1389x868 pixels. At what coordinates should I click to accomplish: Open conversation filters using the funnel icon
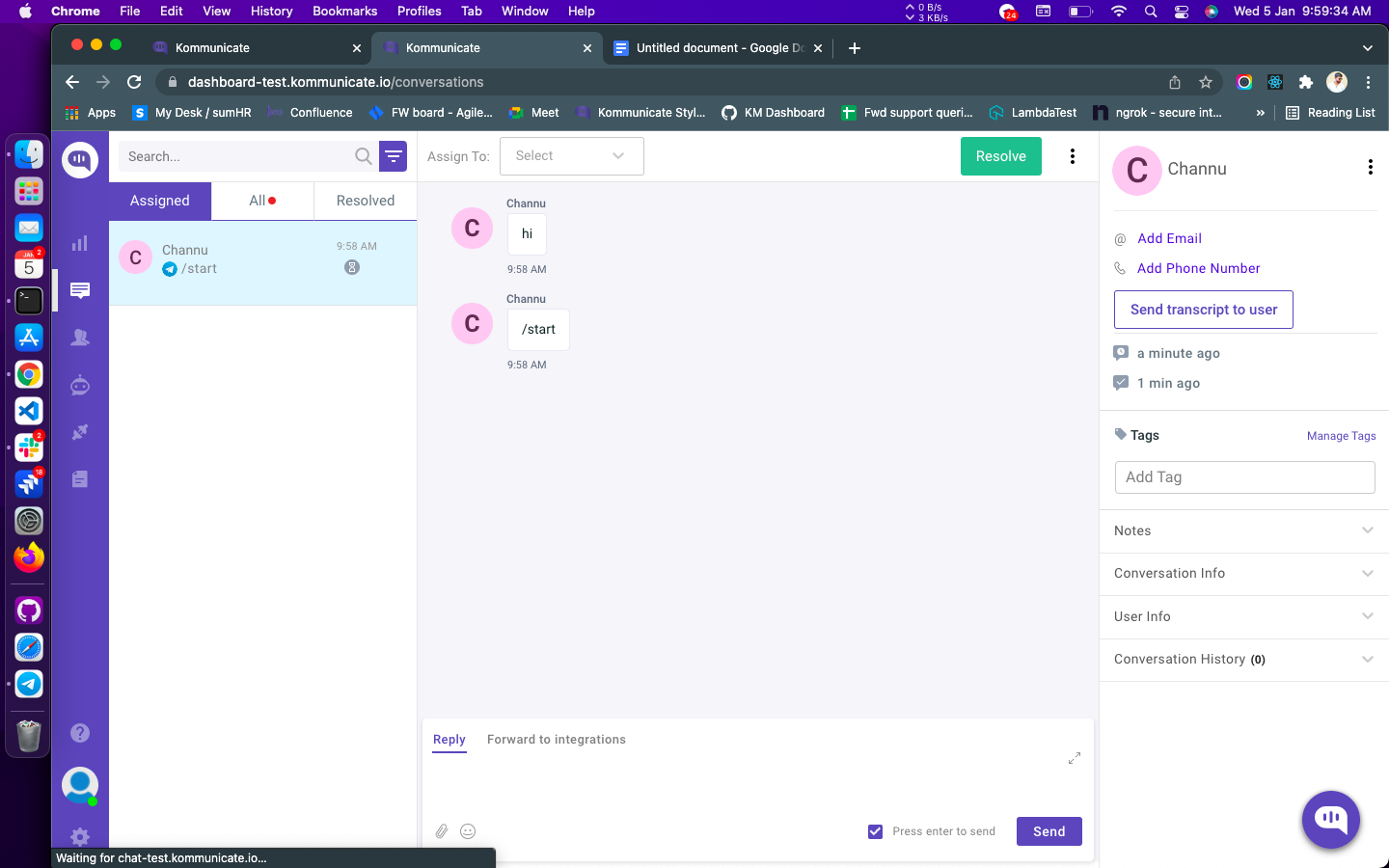click(x=393, y=155)
